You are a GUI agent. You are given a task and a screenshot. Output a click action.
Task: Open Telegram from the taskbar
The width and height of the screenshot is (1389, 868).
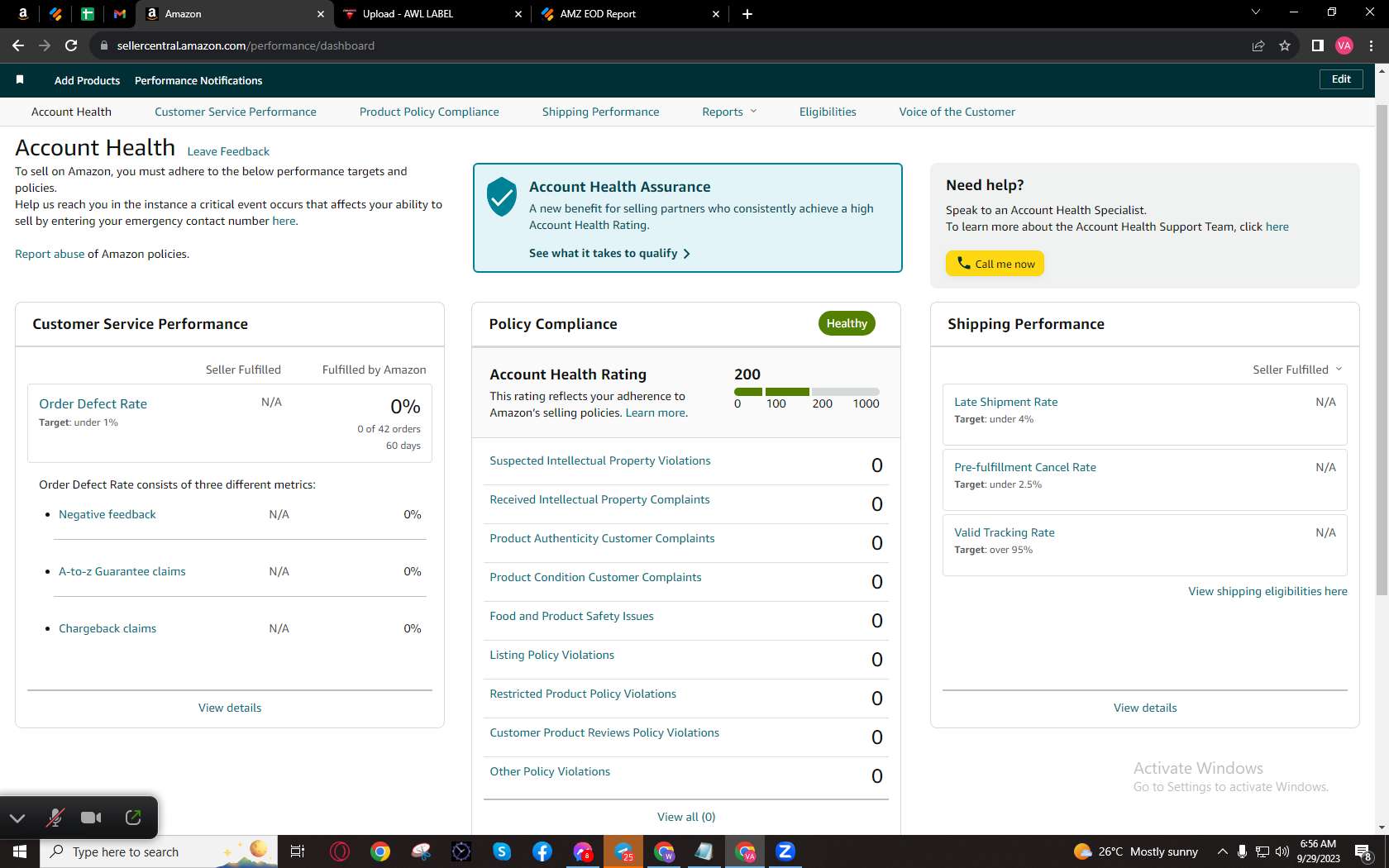tap(623, 851)
